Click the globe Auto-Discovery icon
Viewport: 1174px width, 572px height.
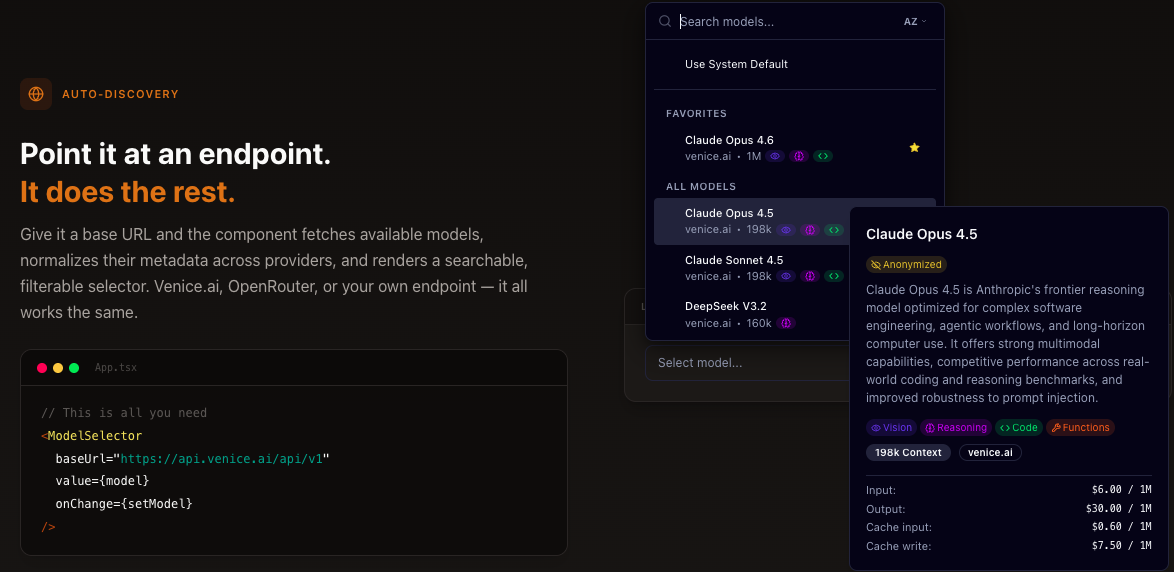pyautogui.click(x=36, y=94)
